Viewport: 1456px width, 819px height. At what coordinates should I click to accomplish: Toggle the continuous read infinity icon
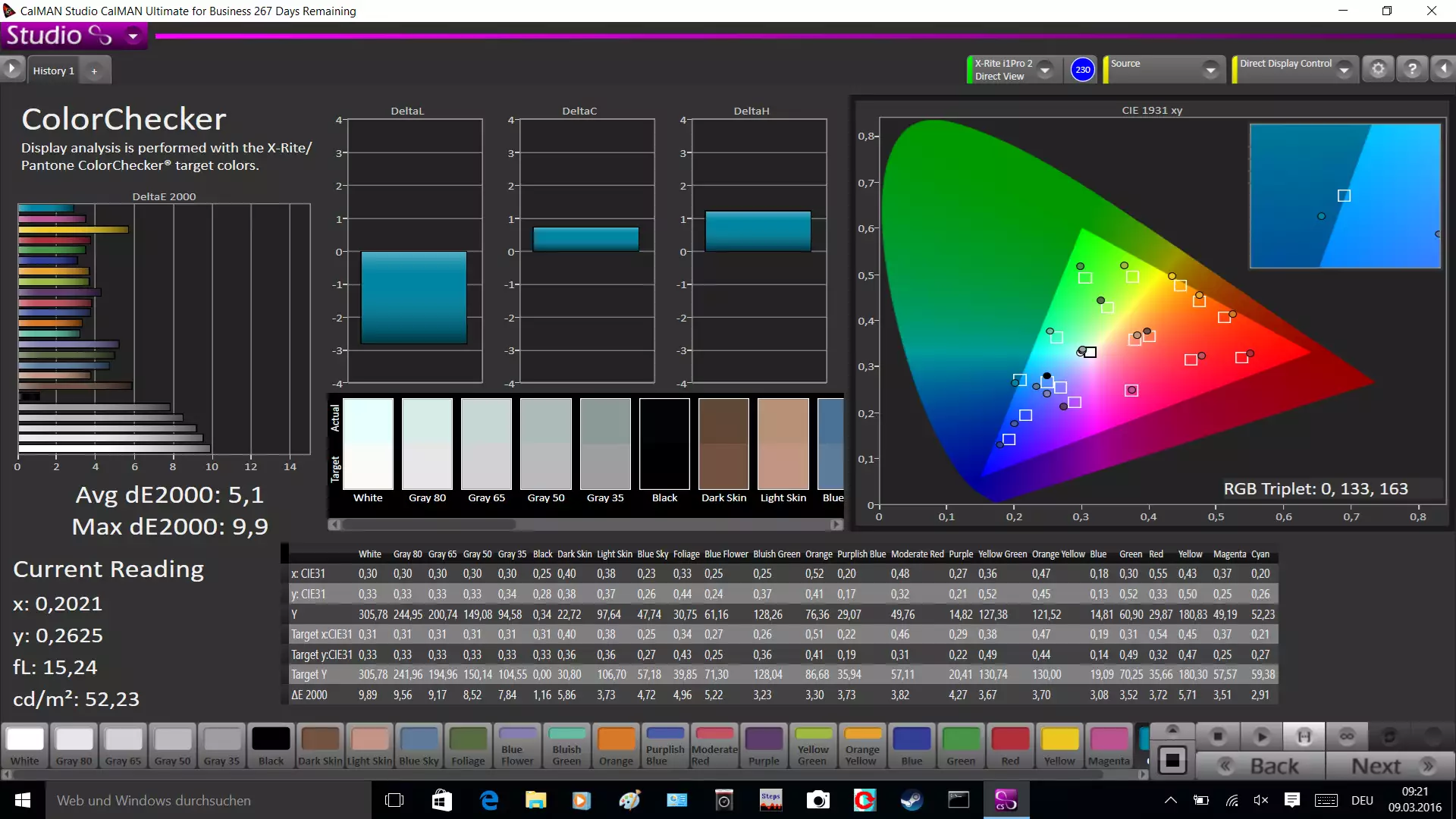click(x=1347, y=736)
